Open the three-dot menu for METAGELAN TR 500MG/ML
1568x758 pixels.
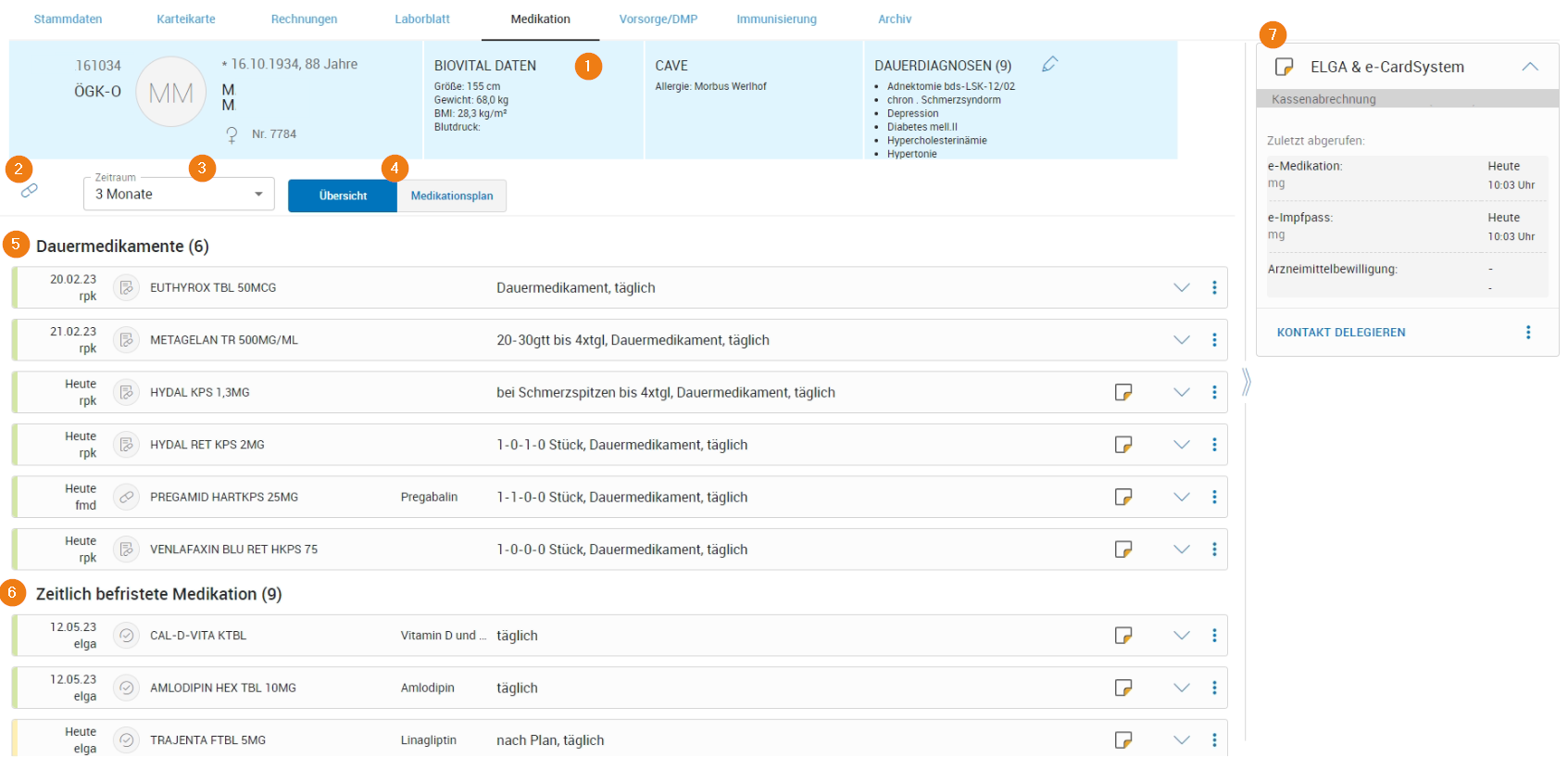pyautogui.click(x=1213, y=340)
